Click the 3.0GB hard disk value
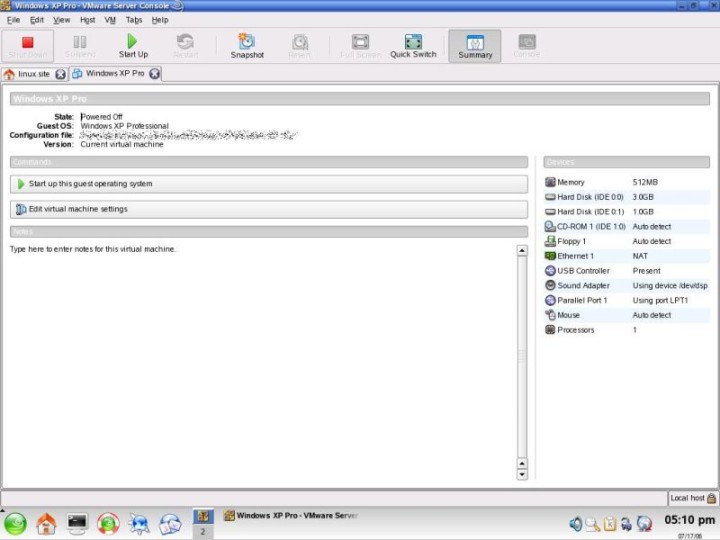 pos(643,197)
